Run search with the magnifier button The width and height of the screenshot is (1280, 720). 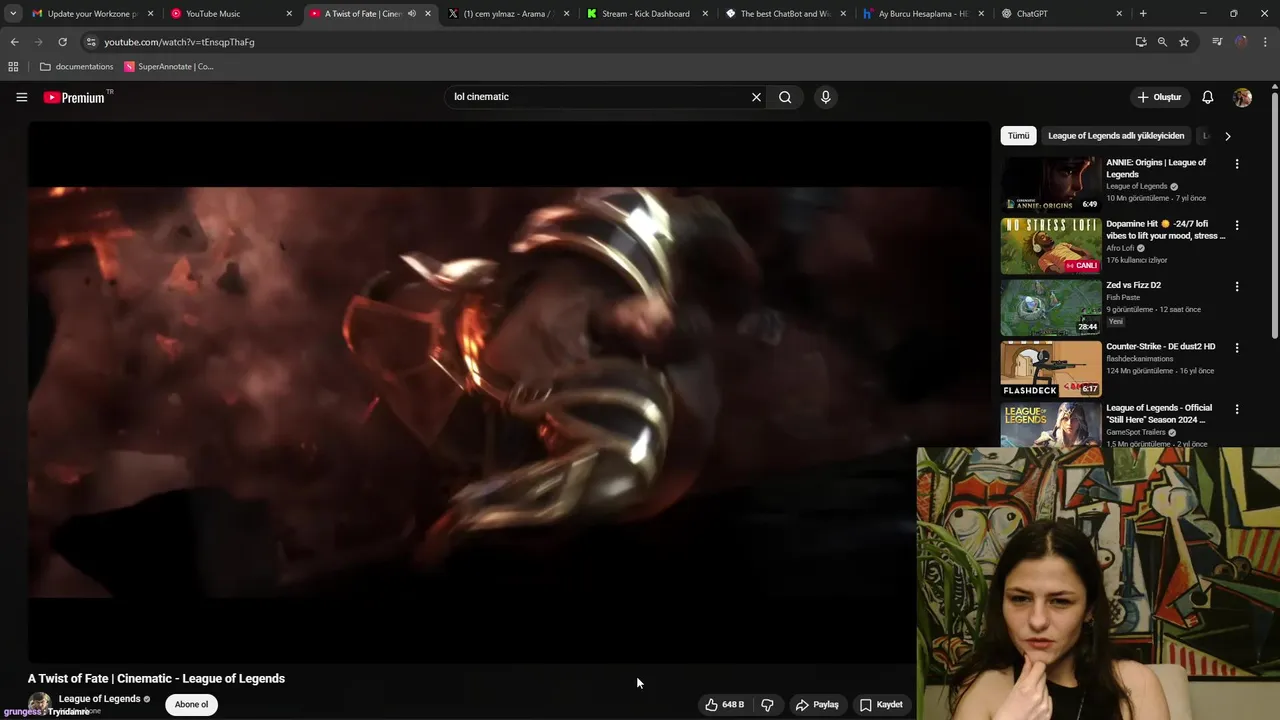(x=785, y=97)
